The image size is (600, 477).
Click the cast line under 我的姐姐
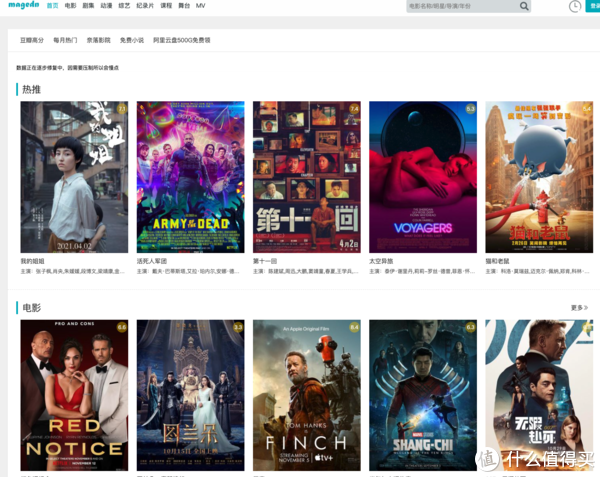[x=73, y=271]
